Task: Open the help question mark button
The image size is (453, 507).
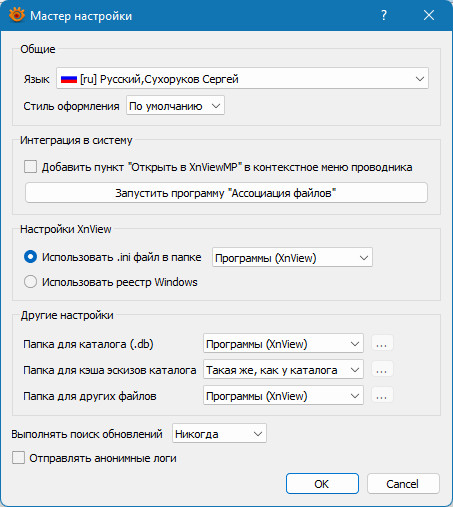Action: 384,15
